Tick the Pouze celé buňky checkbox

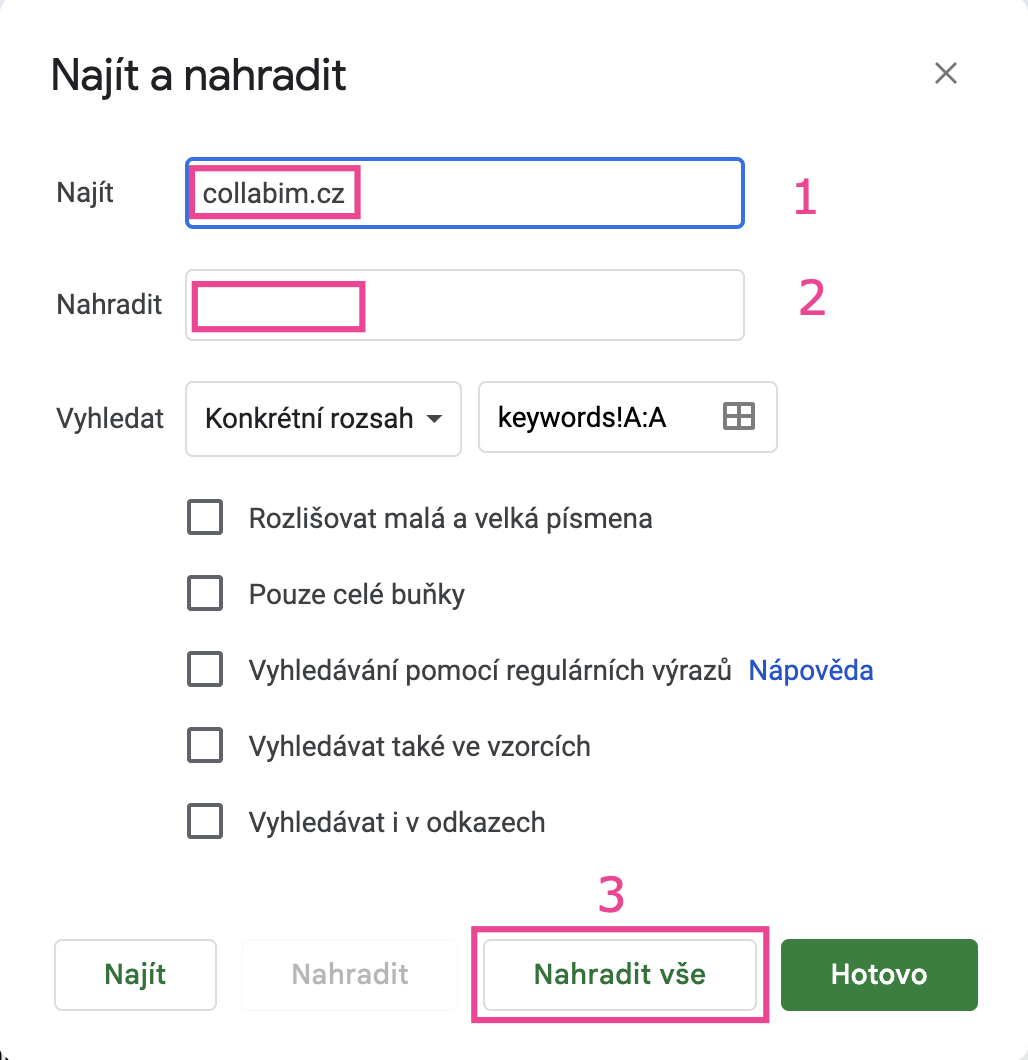click(x=205, y=593)
